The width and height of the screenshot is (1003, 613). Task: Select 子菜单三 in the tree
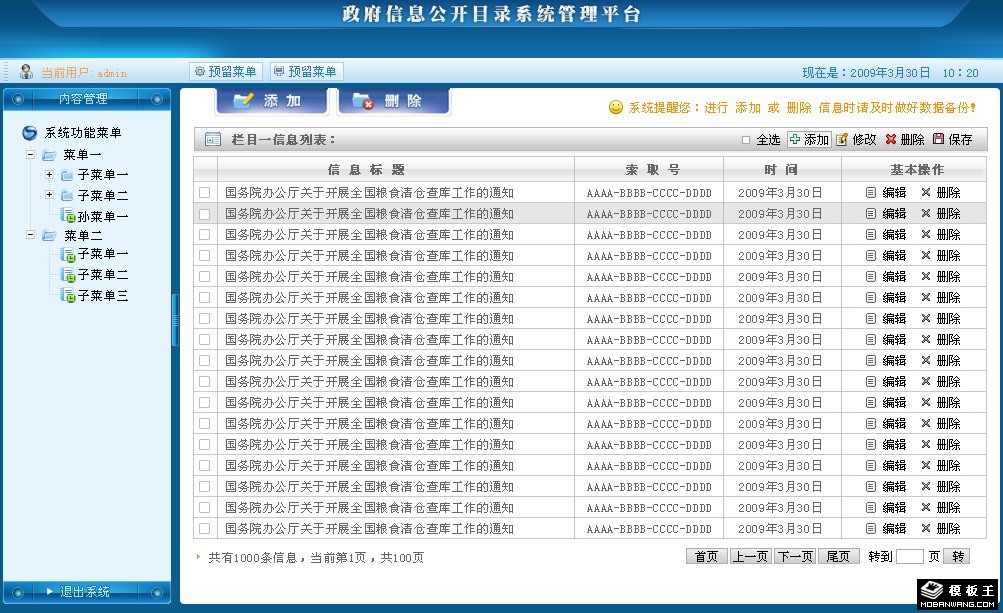click(102, 296)
